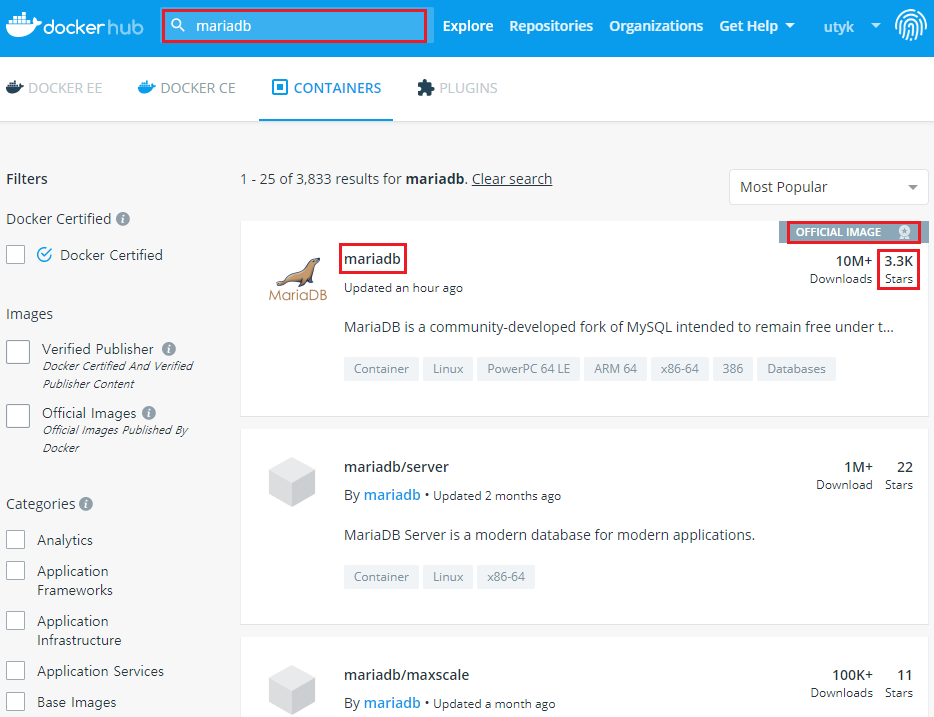Click the 100K+ Downloads count
The height and width of the screenshot is (717, 934).
[x=841, y=683]
